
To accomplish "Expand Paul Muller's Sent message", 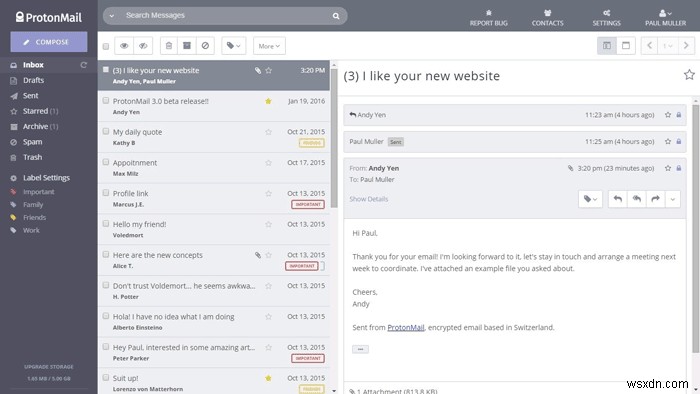I will coord(515,142).
